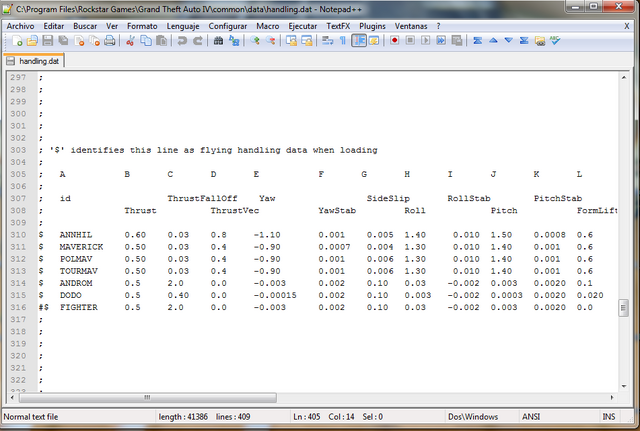Click line number 310 in the margin
Image resolution: width=640 pixels, height=431 pixels.
coord(18,235)
